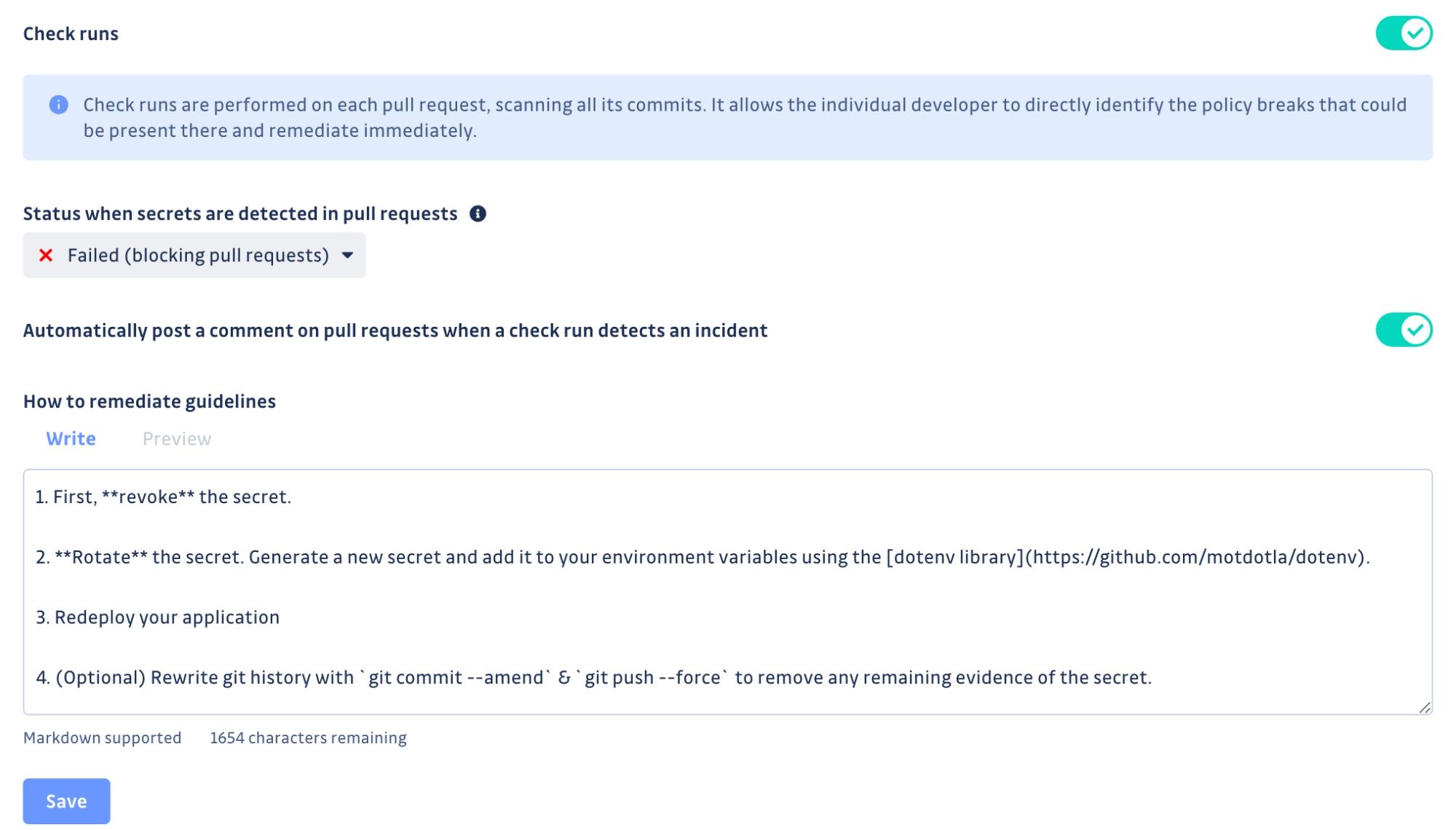Click the info icon in blue banner
The height and width of the screenshot is (830, 1456).
click(x=58, y=105)
